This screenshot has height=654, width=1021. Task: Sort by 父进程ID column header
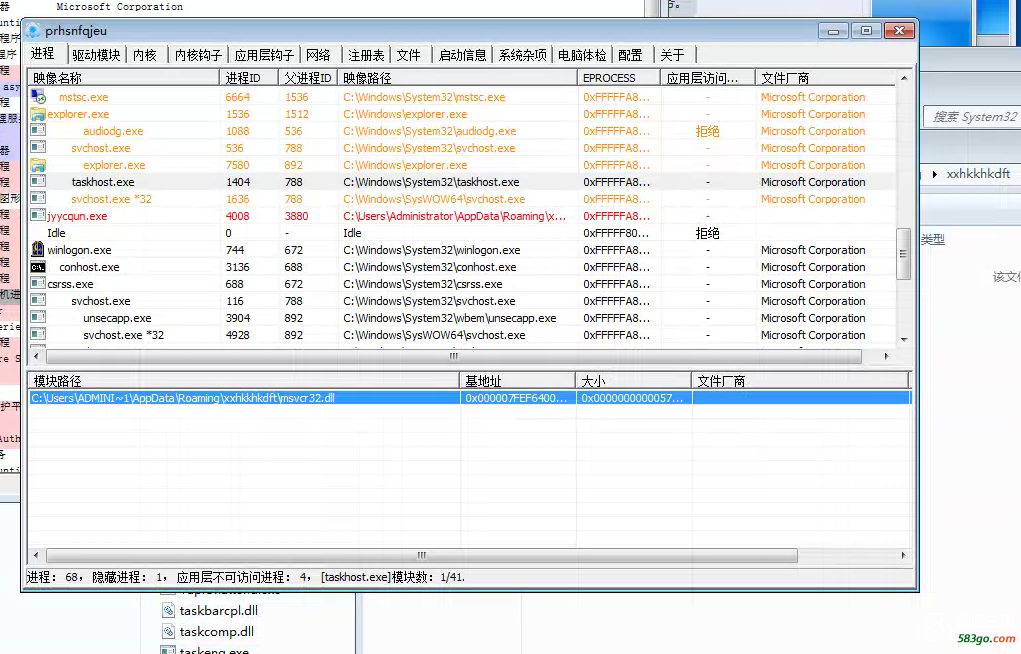[308, 78]
